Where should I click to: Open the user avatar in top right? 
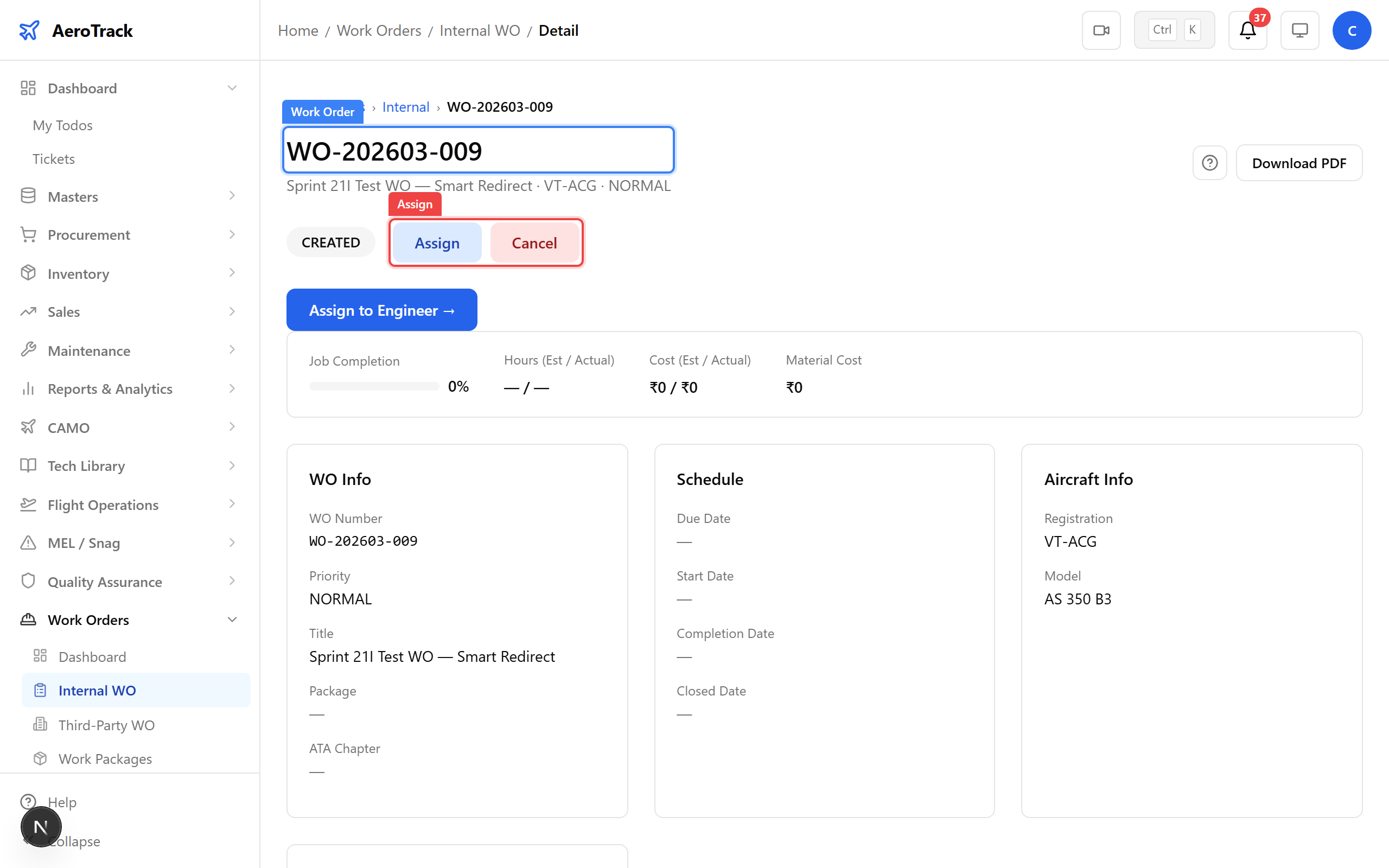[1352, 30]
